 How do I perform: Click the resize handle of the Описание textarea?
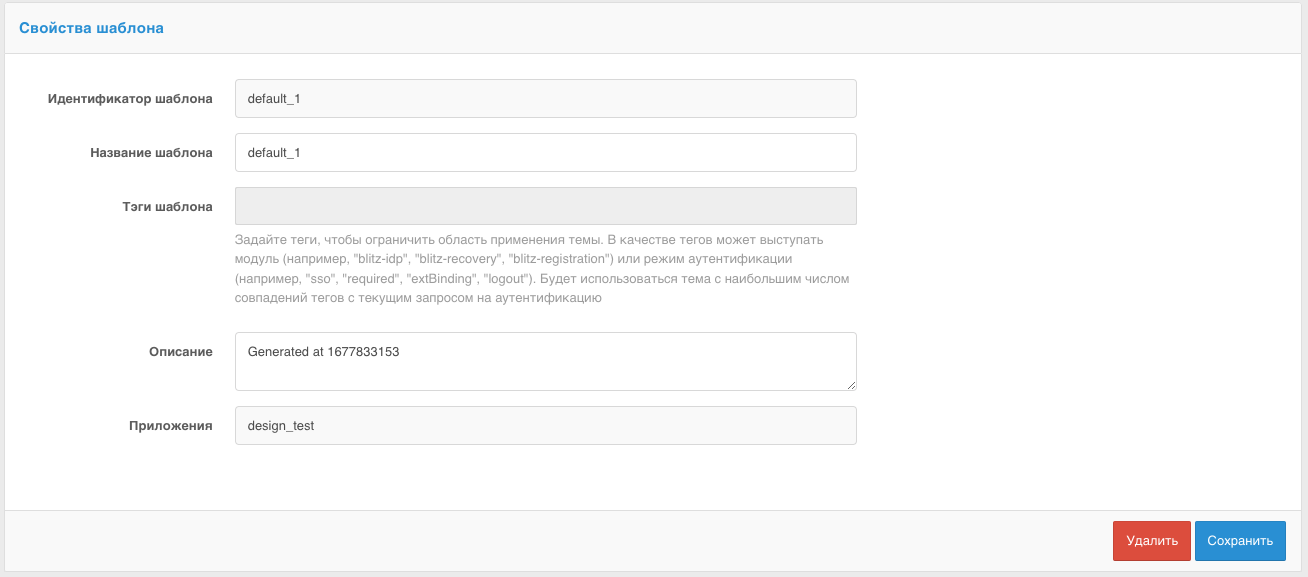pyautogui.click(x=851, y=385)
